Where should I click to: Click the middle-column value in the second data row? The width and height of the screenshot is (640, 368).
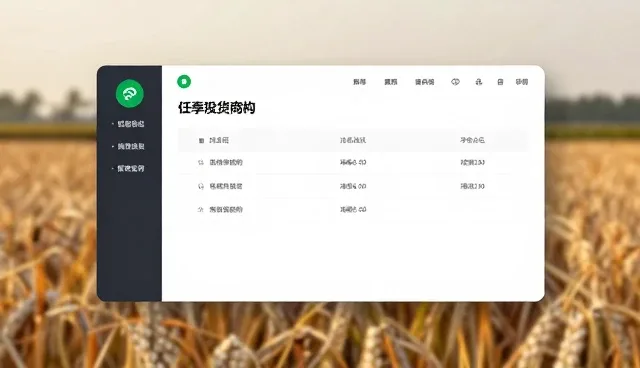click(x=353, y=186)
